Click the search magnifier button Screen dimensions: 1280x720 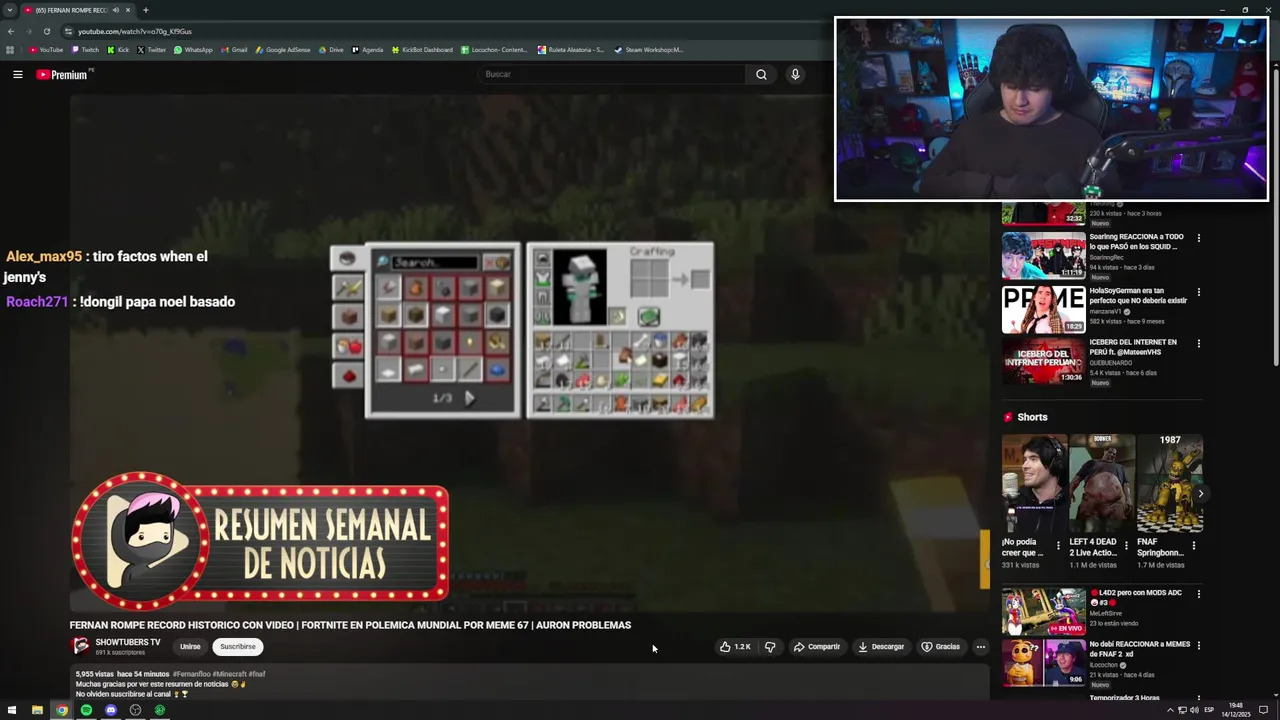coord(761,74)
